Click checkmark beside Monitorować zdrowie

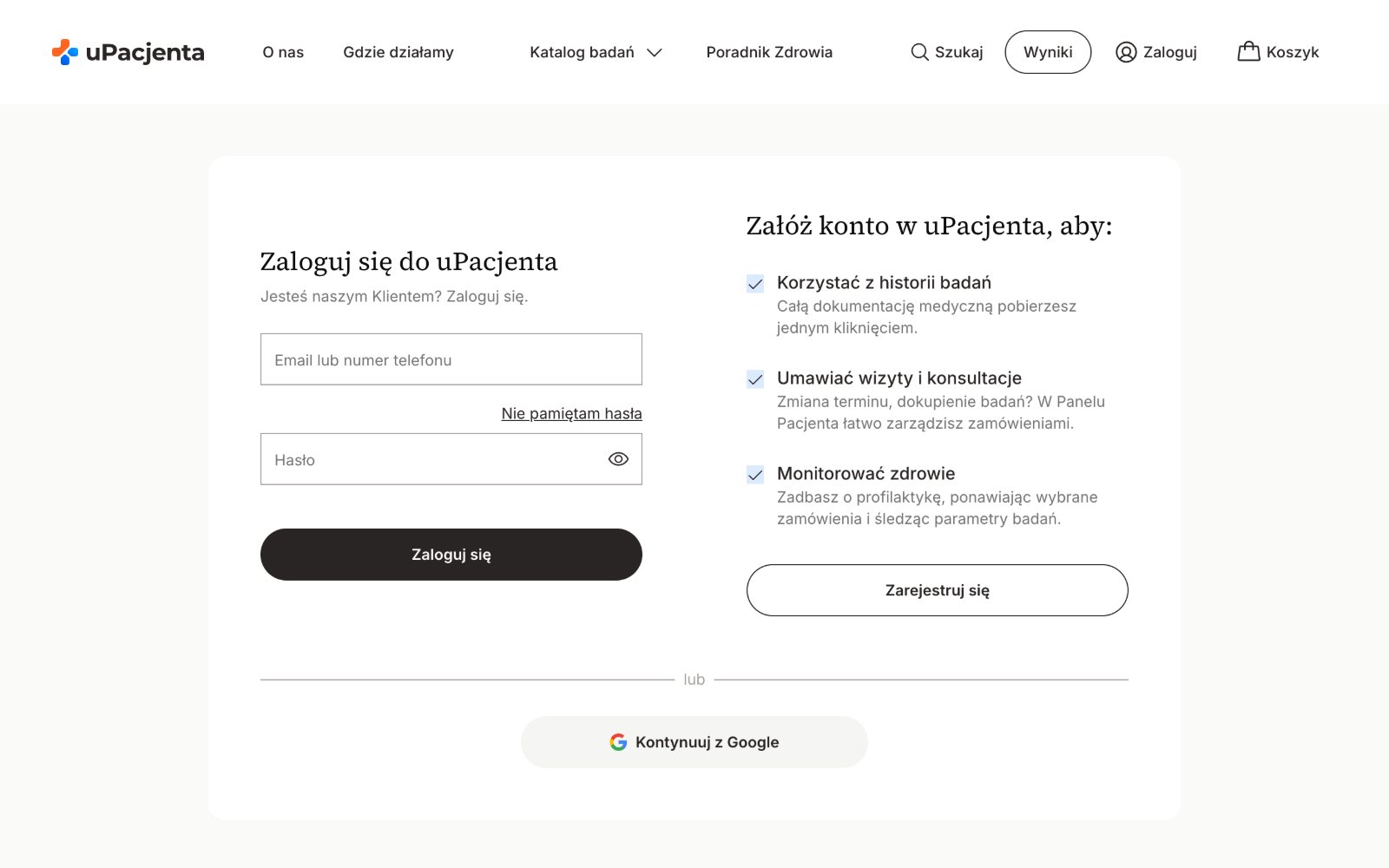pos(755,475)
